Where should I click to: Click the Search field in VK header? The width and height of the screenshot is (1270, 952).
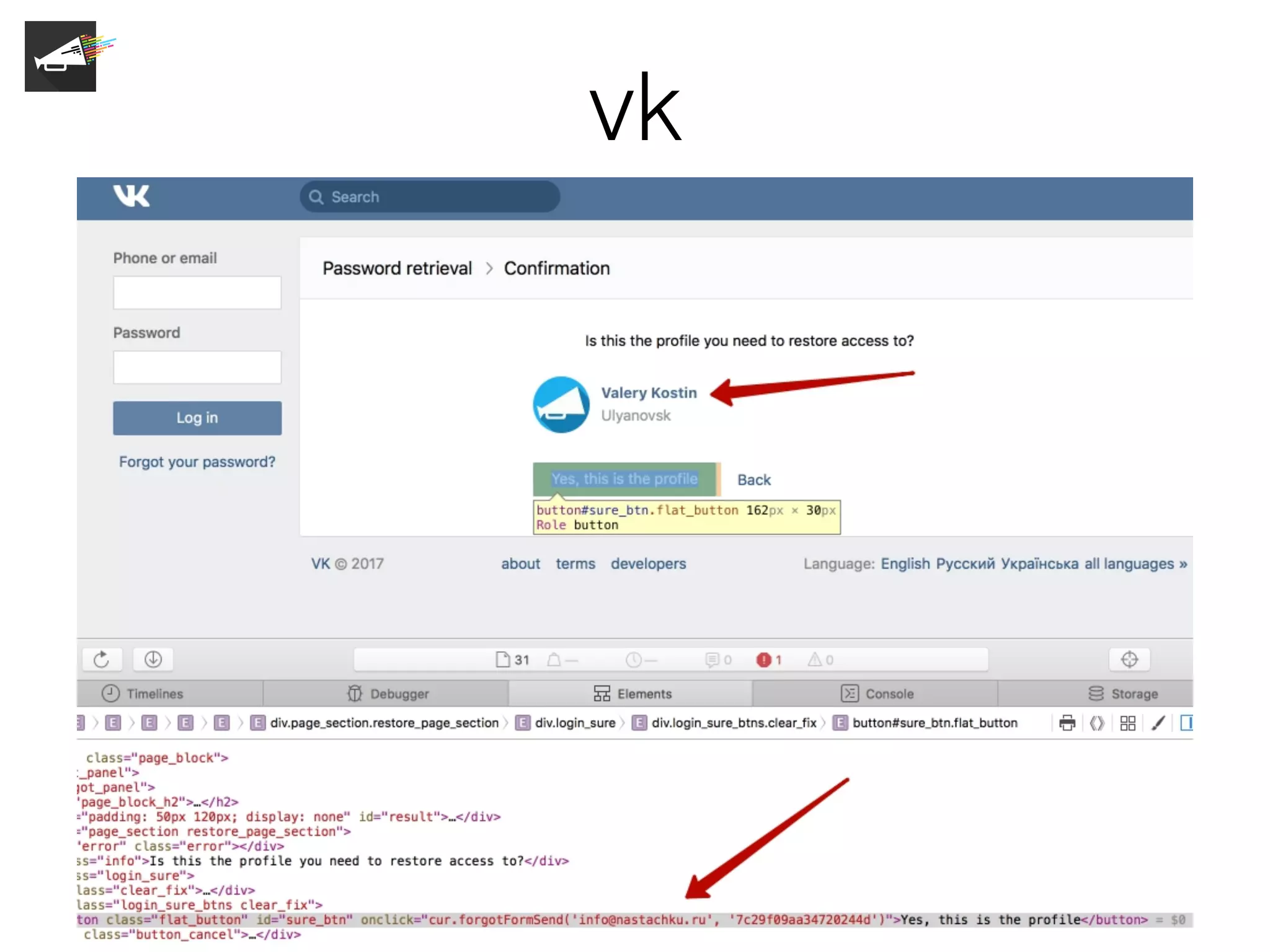(430, 197)
